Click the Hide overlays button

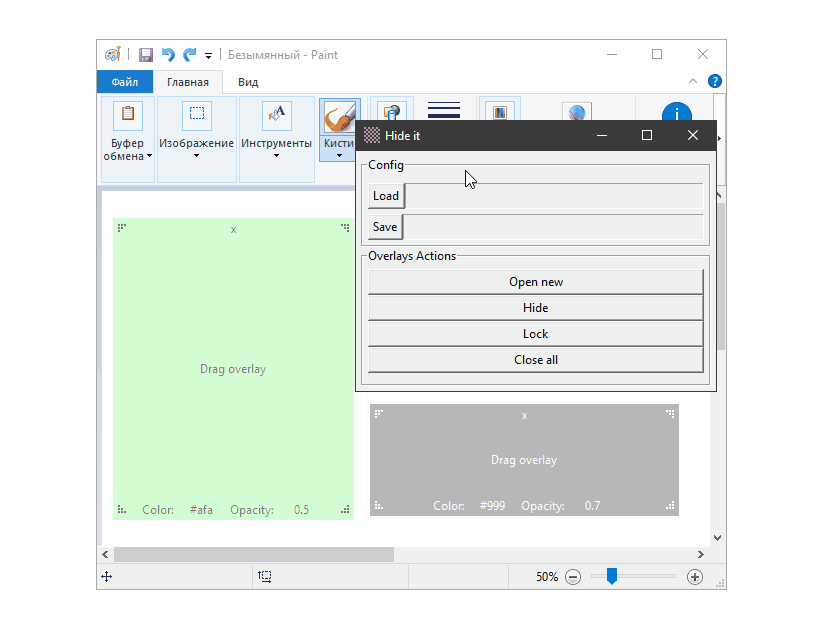536,307
